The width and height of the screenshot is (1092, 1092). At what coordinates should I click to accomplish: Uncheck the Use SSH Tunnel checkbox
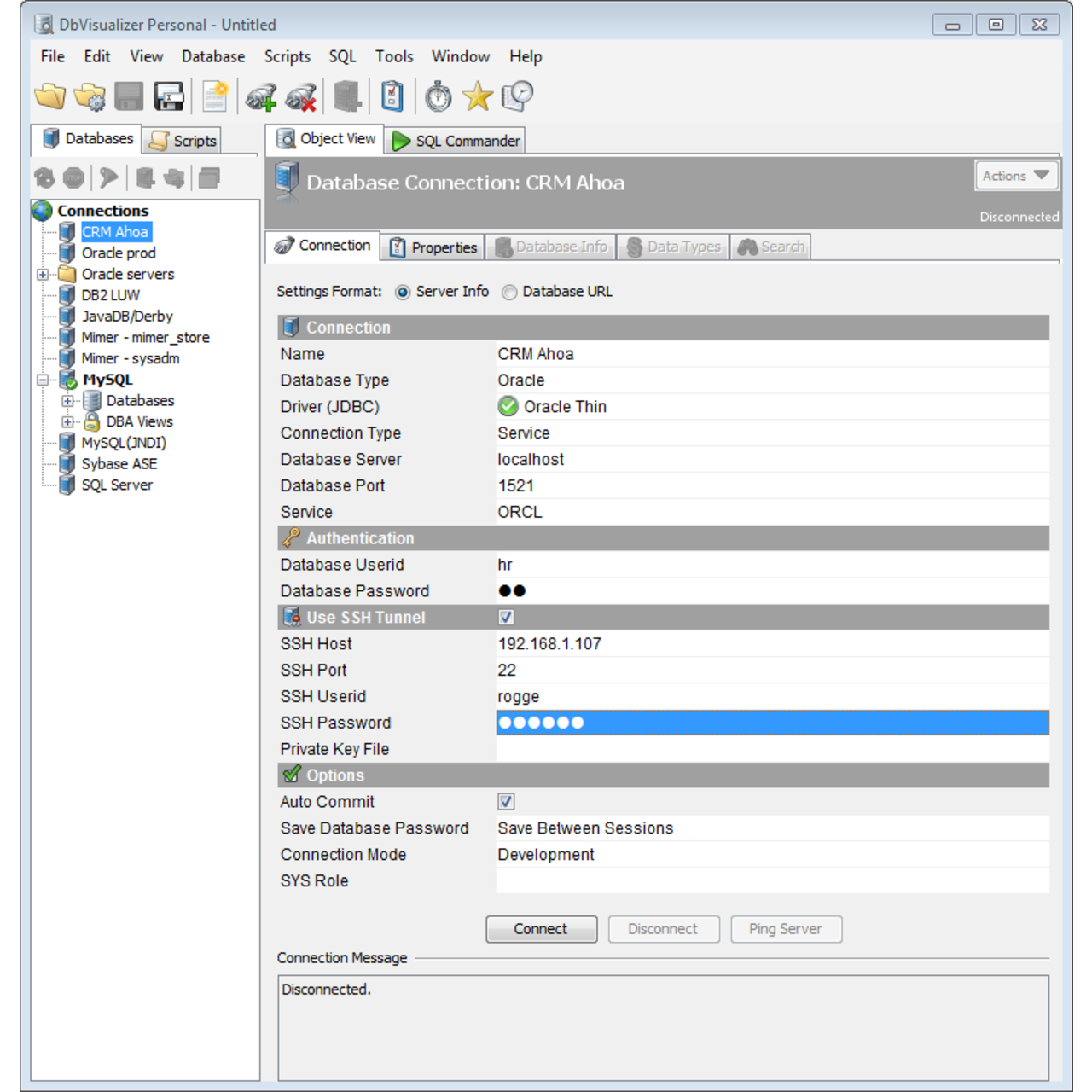[506, 617]
